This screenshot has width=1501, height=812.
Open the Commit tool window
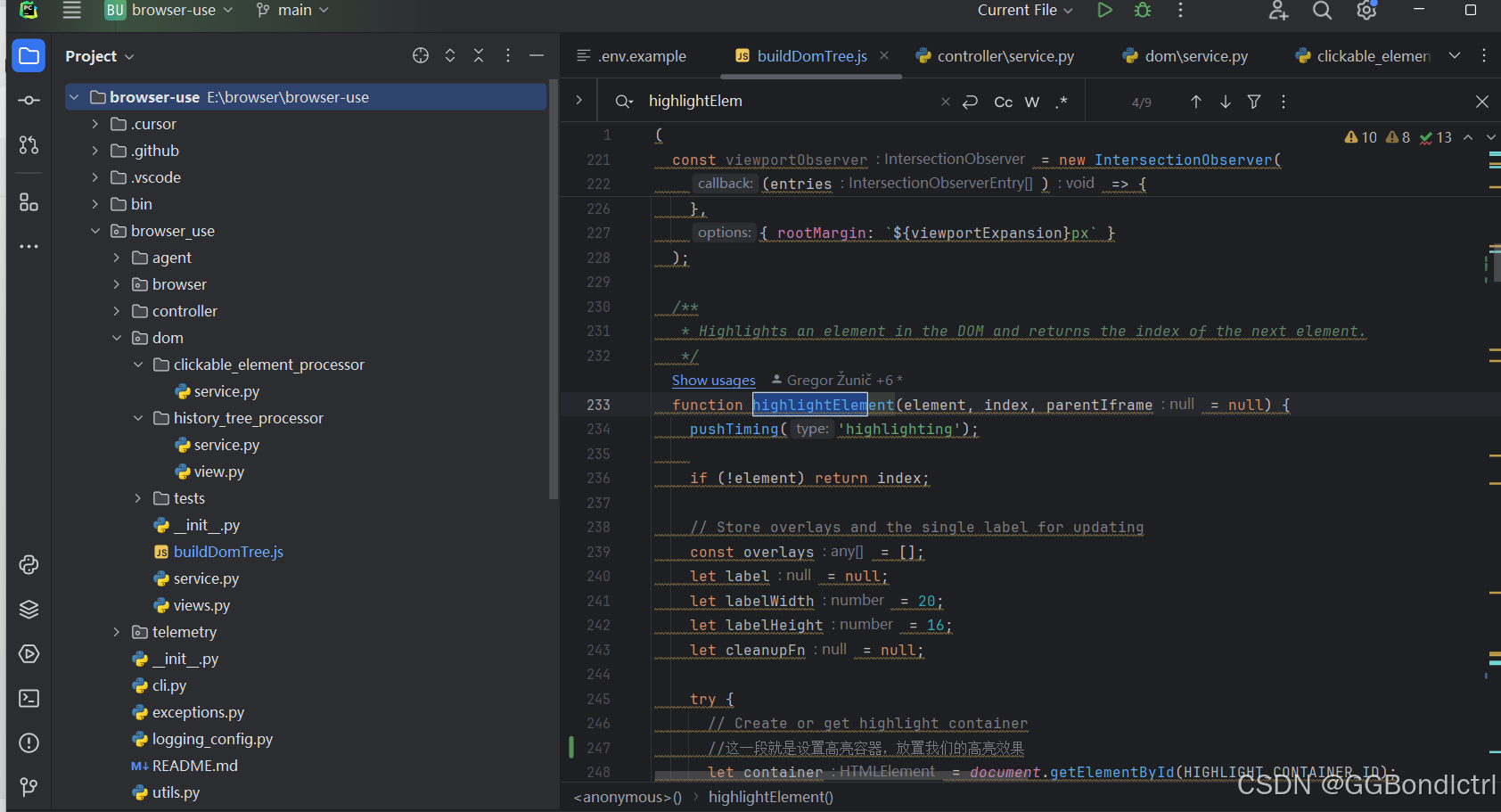[x=29, y=100]
